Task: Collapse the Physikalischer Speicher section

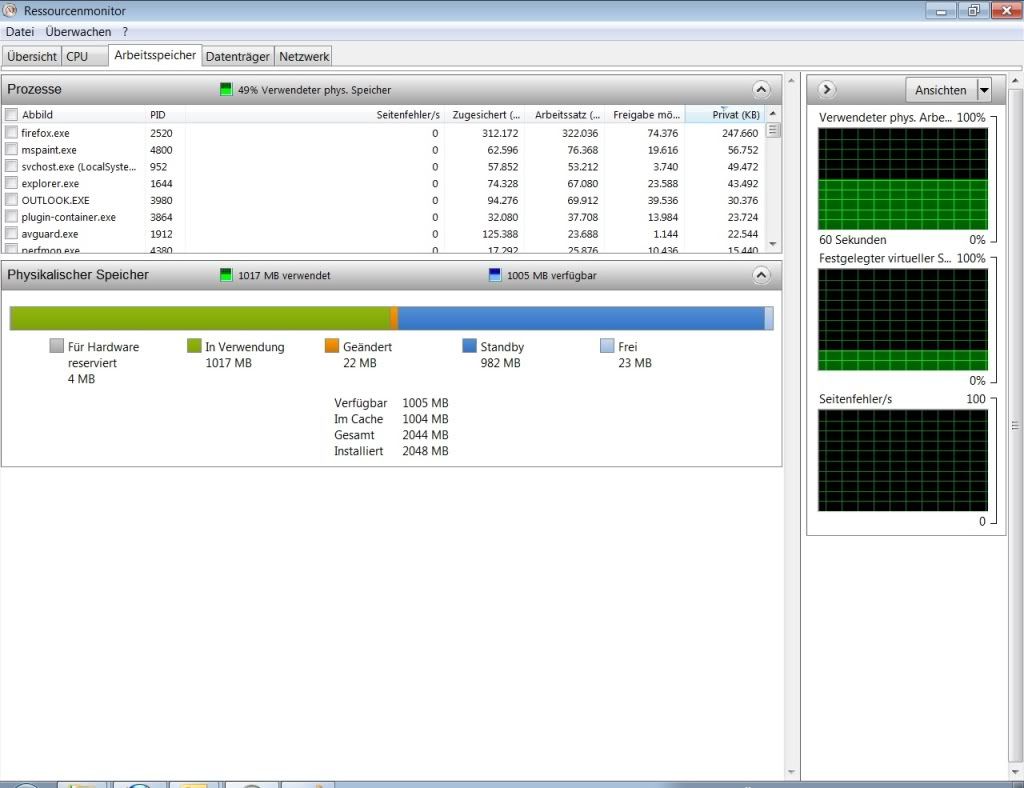Action: pos(762,275)
